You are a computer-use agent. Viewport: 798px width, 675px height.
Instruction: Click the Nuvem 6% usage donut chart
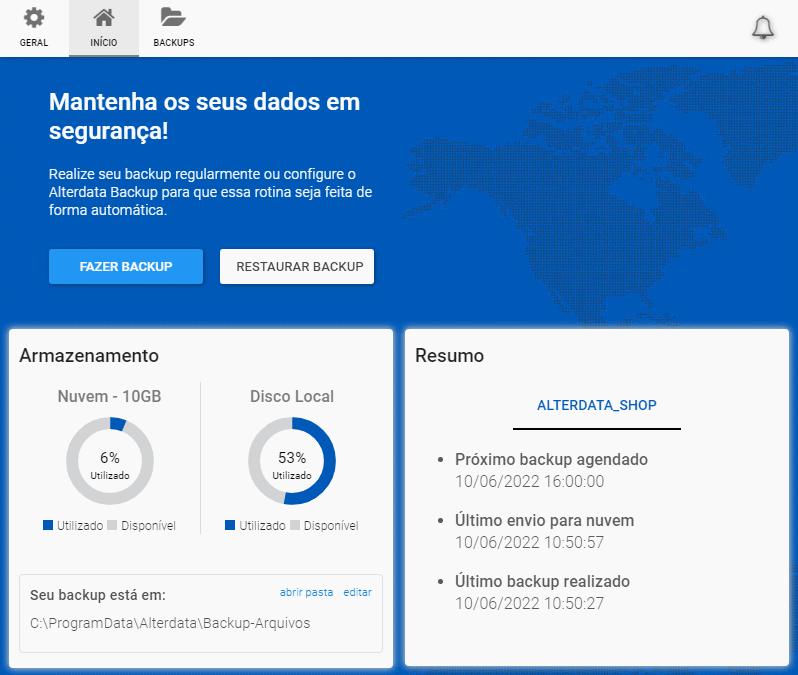click(x=110, y=461)
